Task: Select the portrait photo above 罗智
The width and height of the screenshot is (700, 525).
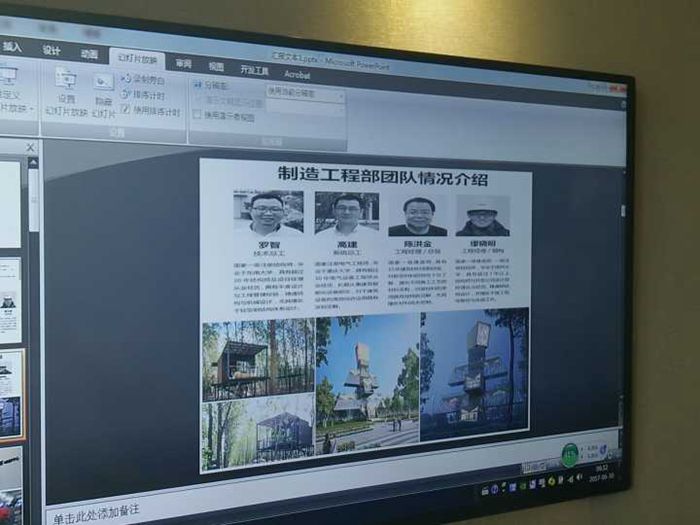Action: pyautogui.click(x=268, y=213)
